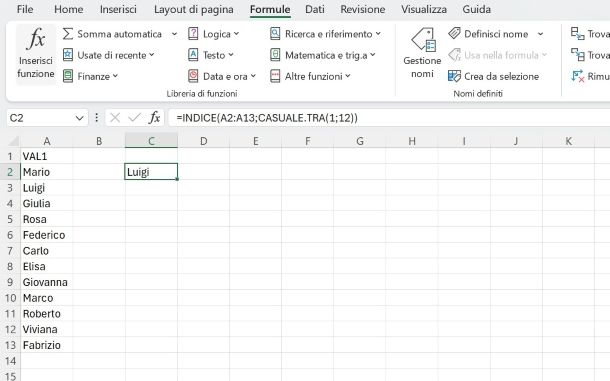Switch to the Layout di pagina tab
Viewport: 610px width, 381px height.
(x=194, y=9)
